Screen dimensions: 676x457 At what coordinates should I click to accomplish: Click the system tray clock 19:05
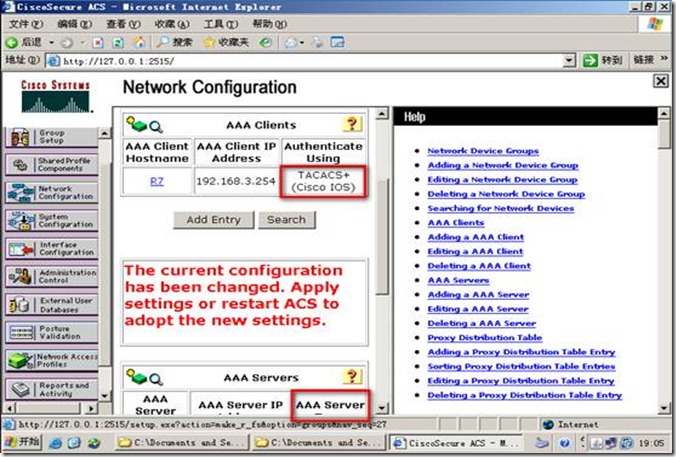(x=651, y=443)
